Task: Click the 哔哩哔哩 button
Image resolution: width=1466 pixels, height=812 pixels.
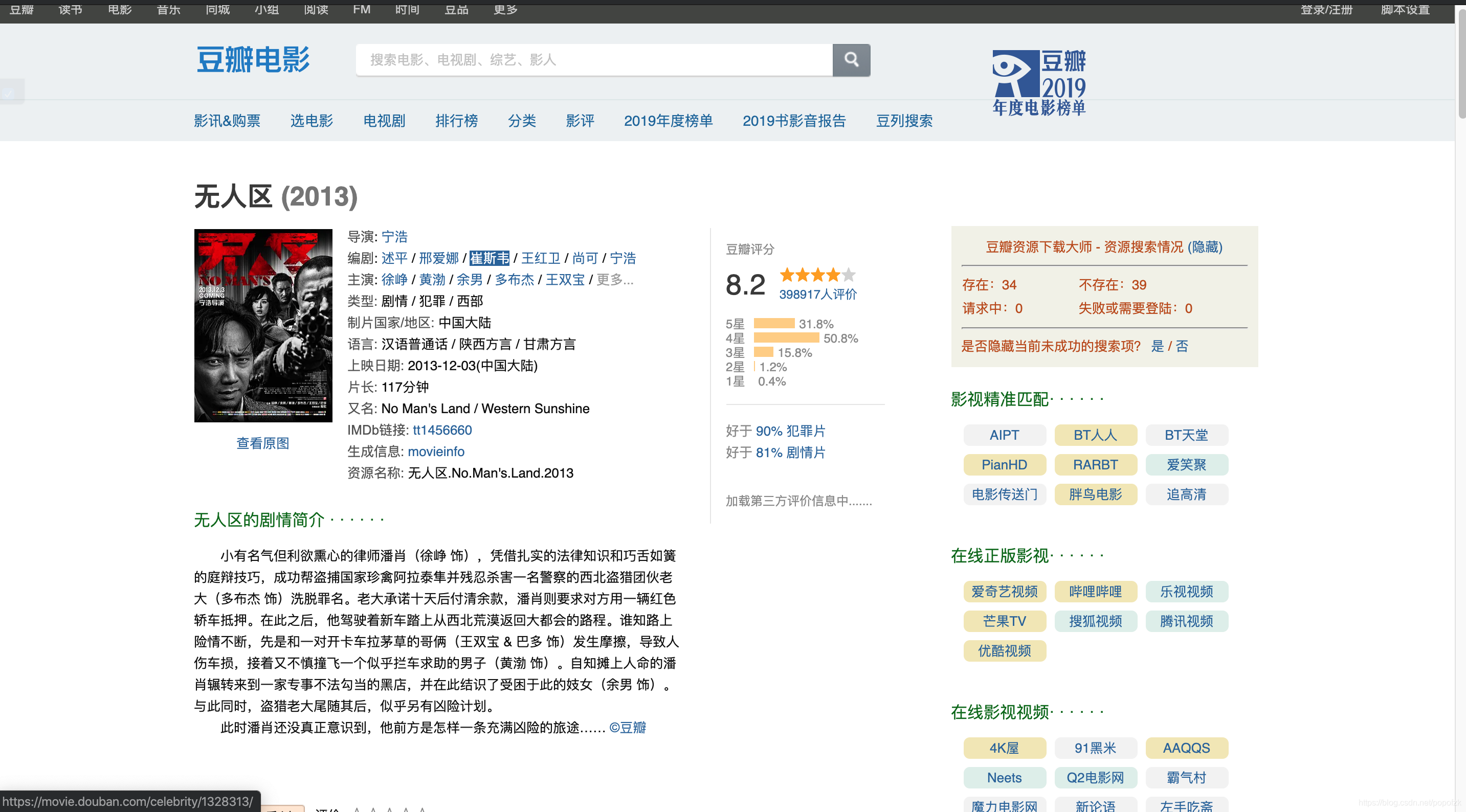Action: (x=1096, y=591)
